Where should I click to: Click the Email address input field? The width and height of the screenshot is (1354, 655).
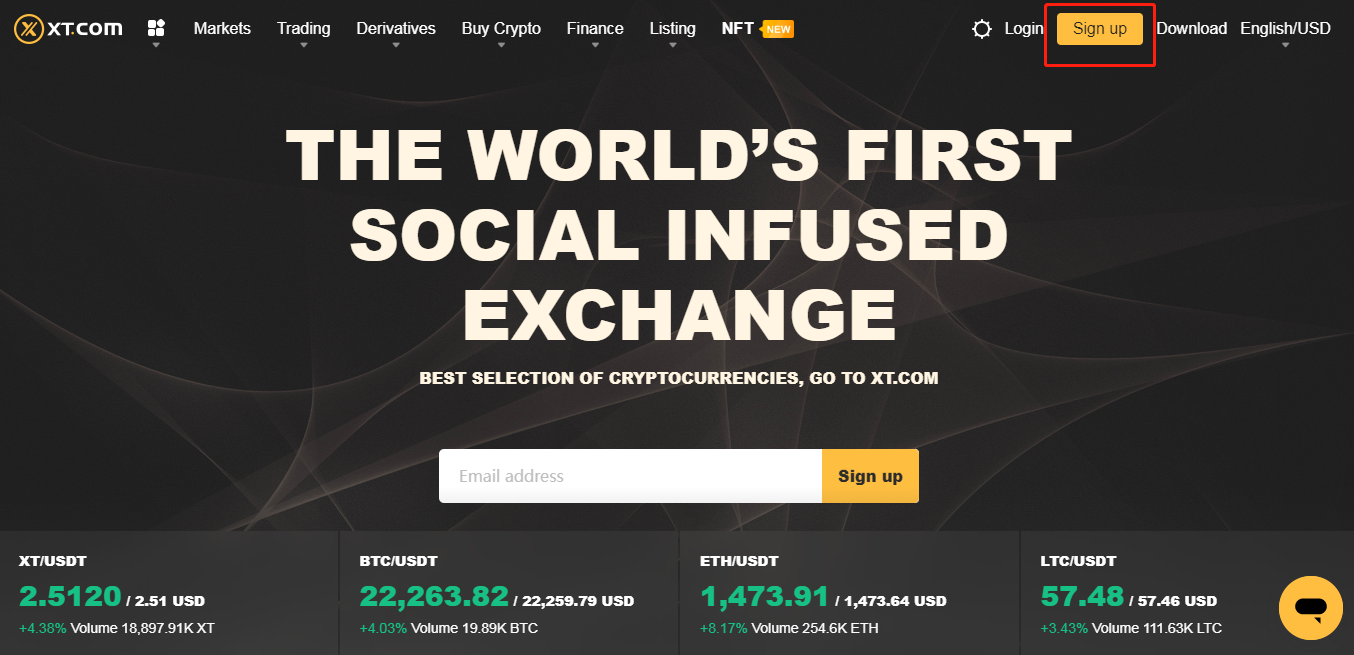click(630, 476)
